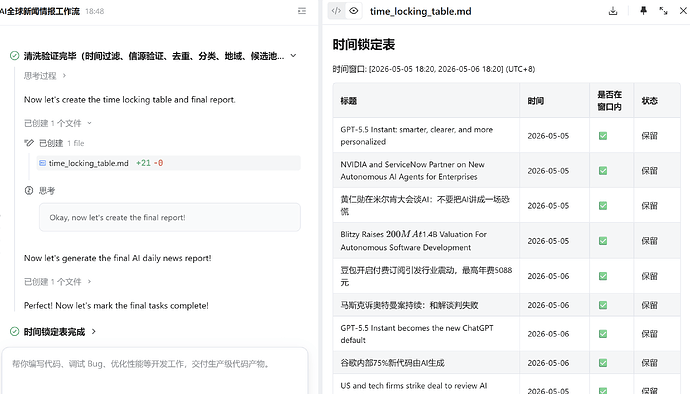The width and height of the screenshot is (690, 394).
Task: Click checkmark in 马斯克诉奥特曼案 row
Action: [x=603, y=305]
